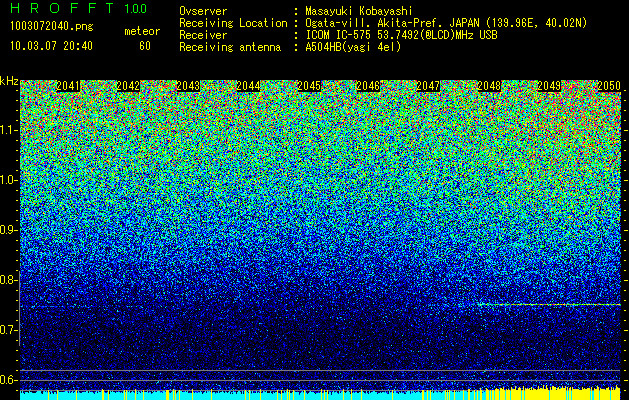Click the 'meteor' label

(142, 31)
